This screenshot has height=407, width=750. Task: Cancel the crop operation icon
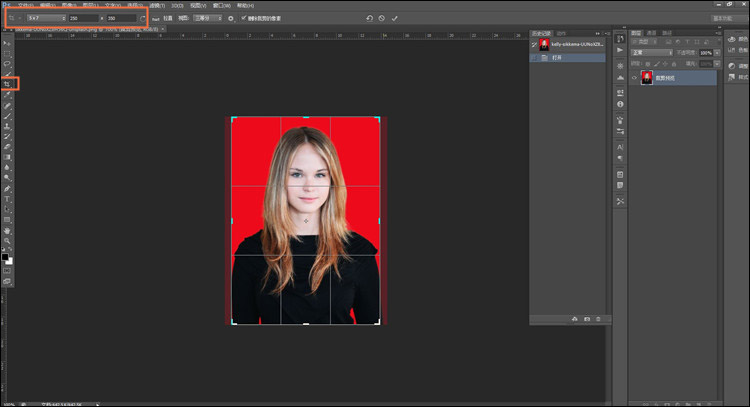pos(382,18)
